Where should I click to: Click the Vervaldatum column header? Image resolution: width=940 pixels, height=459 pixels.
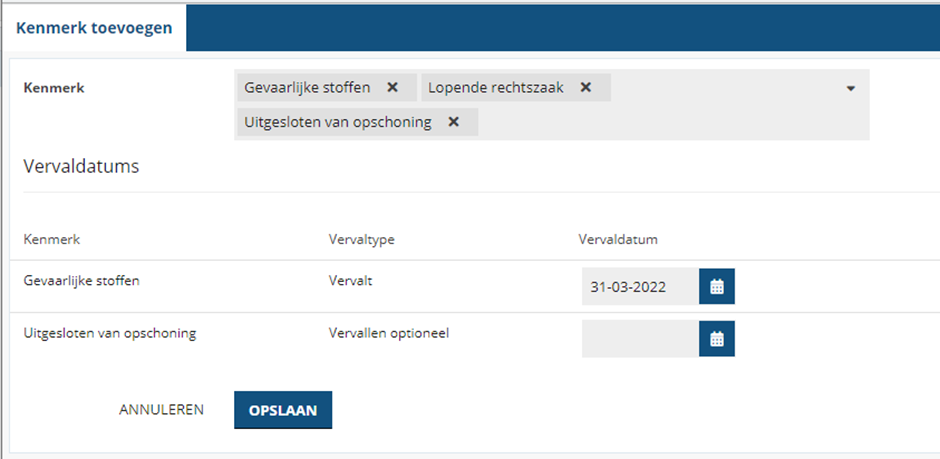pyautogui.click(x=617, y=240)
